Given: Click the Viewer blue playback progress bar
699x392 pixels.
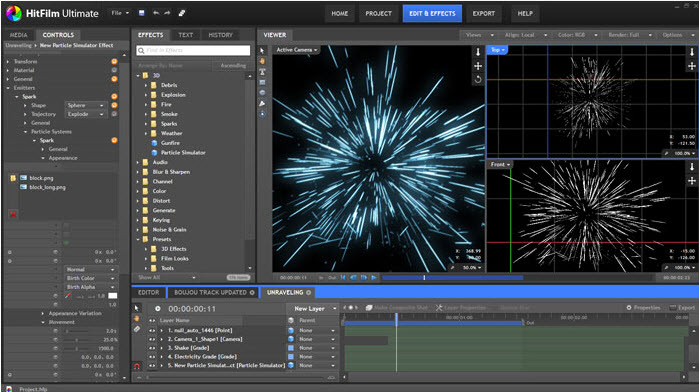Looking at the screenshot, I should (x=452, y=277).
